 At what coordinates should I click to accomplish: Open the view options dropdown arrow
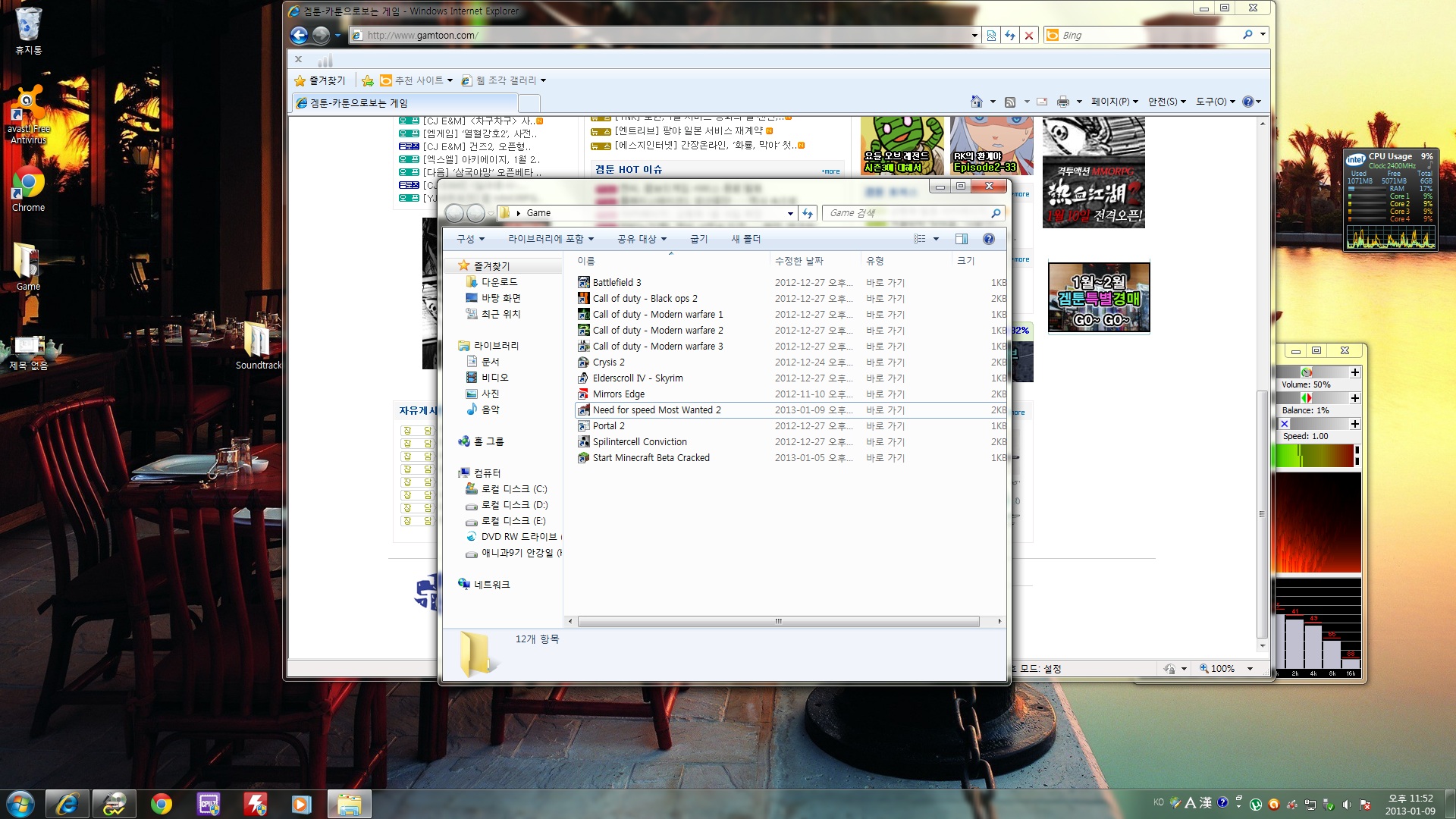pyautogui.click(x=936, y=239)
